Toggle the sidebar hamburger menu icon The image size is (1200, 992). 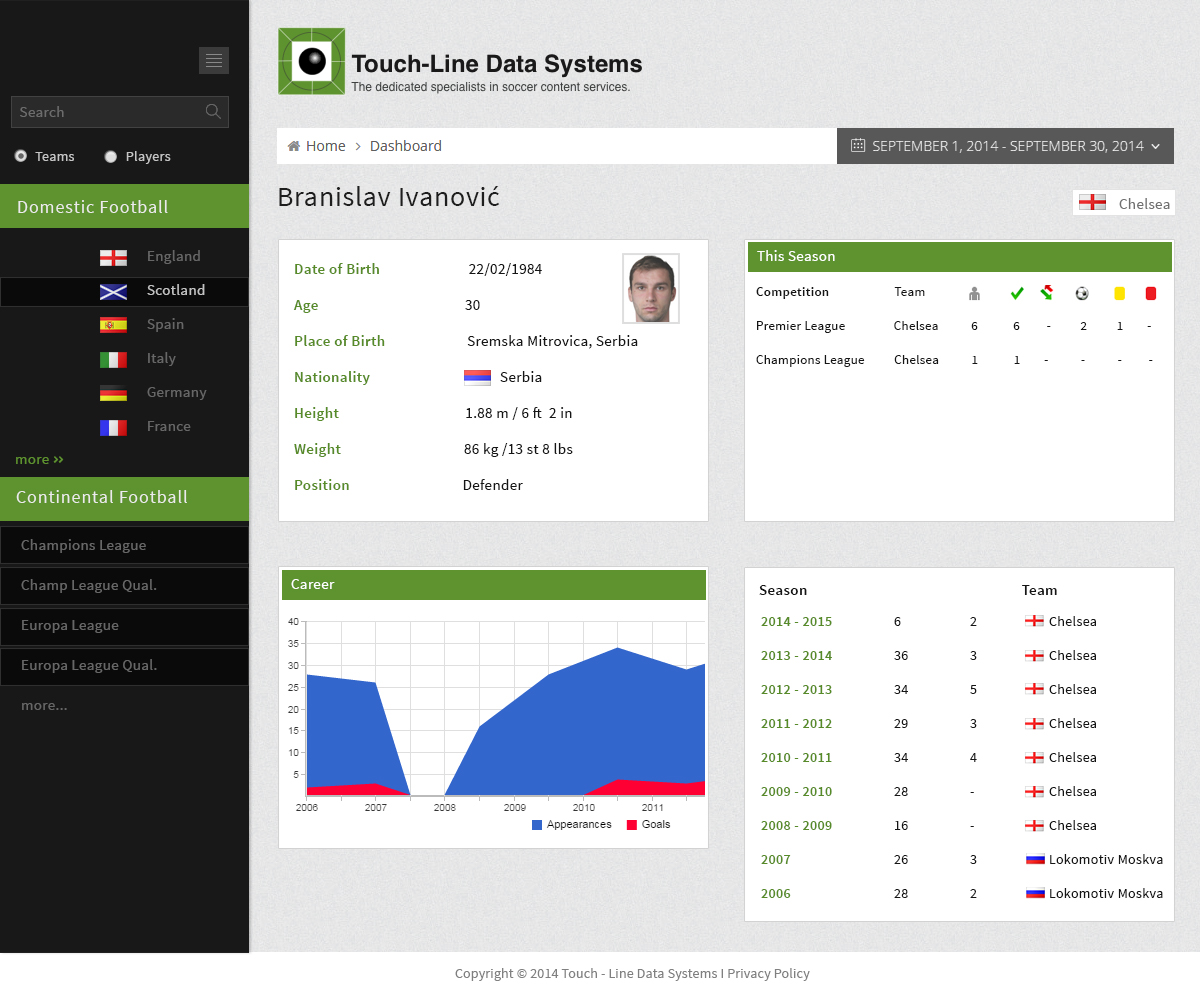(214, 61)
